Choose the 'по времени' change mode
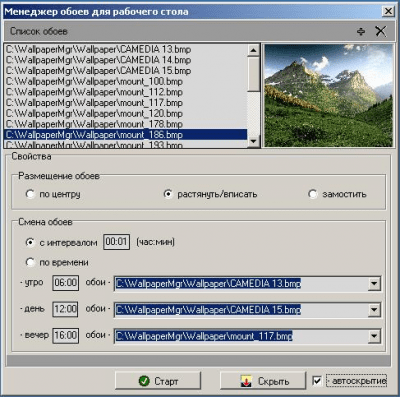This screenshot has width=400, height=397. coord(30,262)
